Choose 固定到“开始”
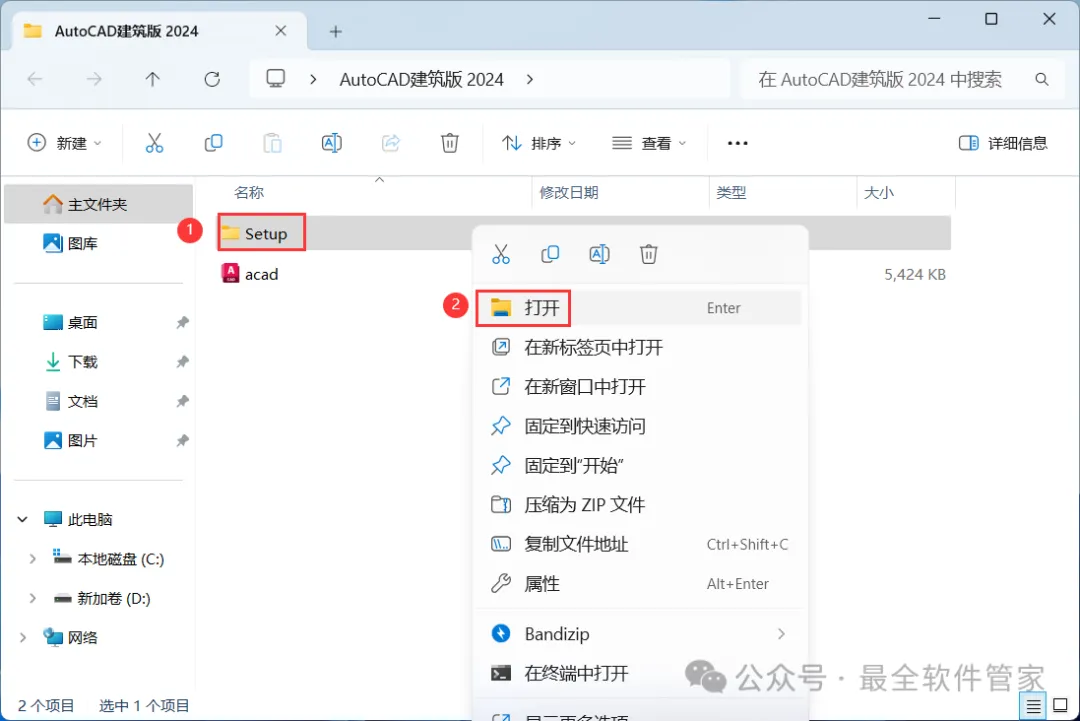The width and height of the screenshot is (1080, 721). (638, 466)
